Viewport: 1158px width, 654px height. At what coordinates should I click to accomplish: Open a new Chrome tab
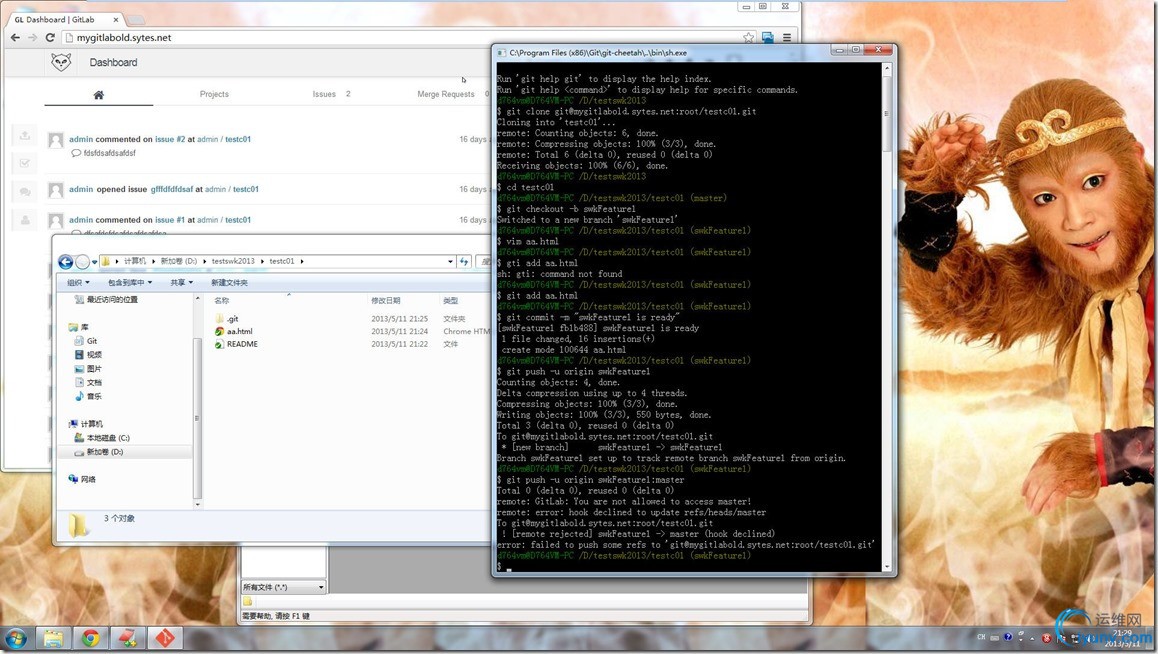[136, 19]
